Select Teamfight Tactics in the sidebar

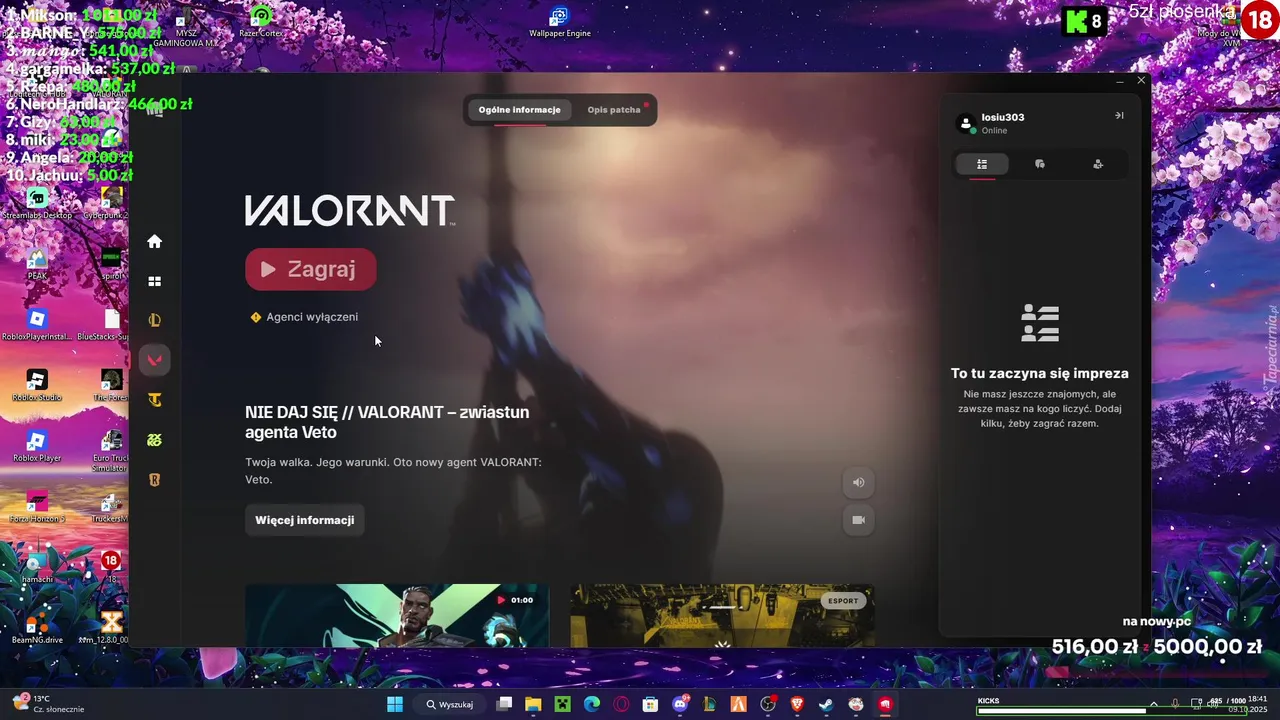tap(155, 400)
